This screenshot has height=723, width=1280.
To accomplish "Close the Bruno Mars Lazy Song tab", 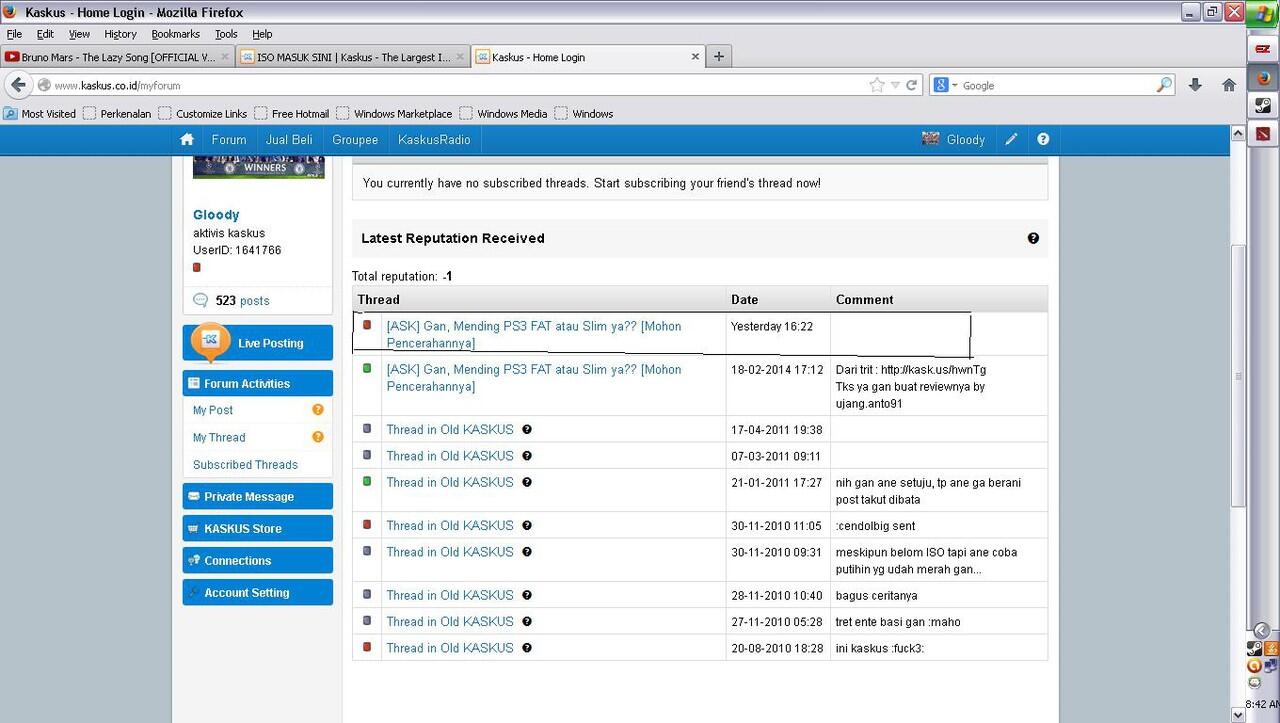I will pos(225,57).
